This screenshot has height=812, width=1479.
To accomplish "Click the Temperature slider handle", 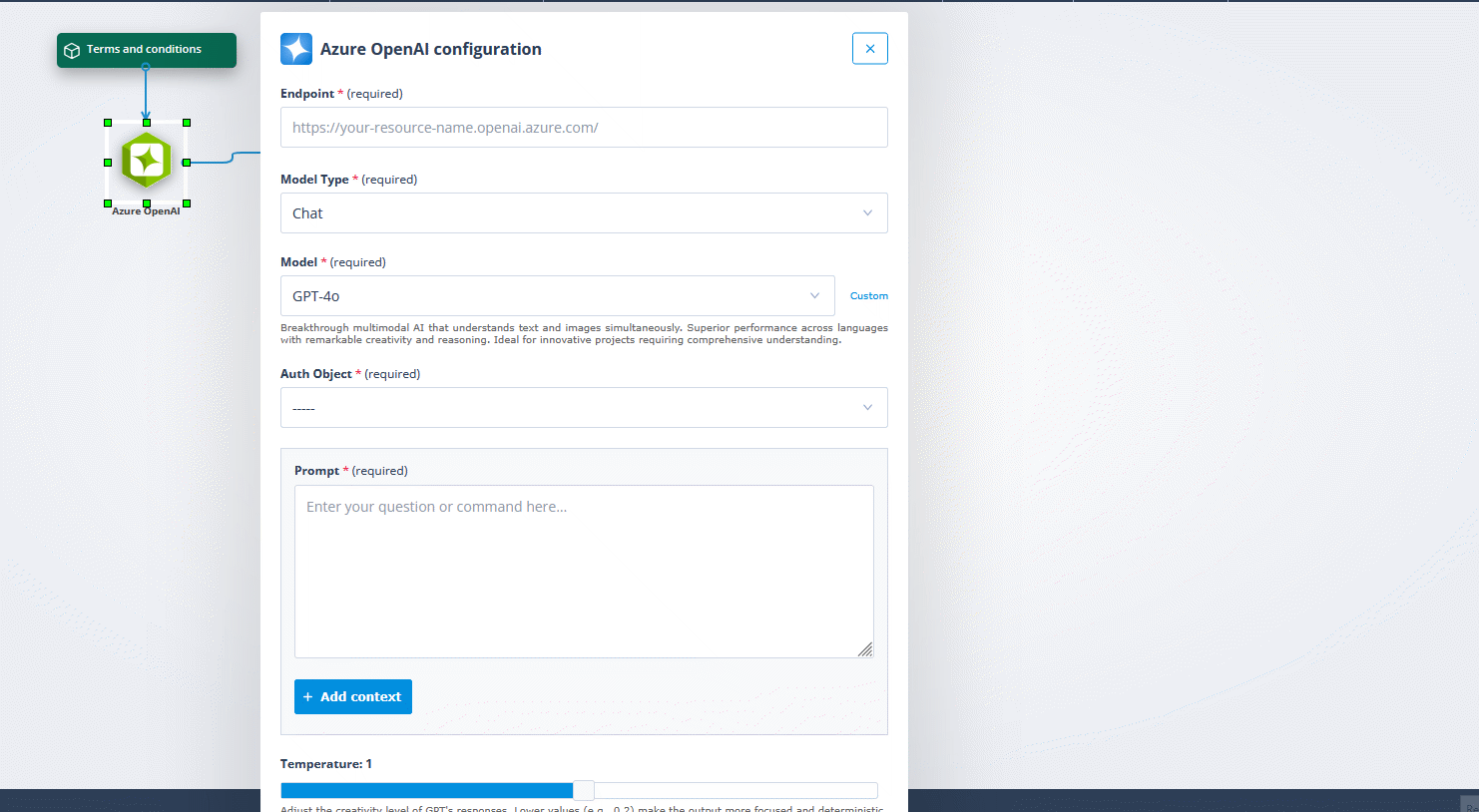I will coord(584,791).
